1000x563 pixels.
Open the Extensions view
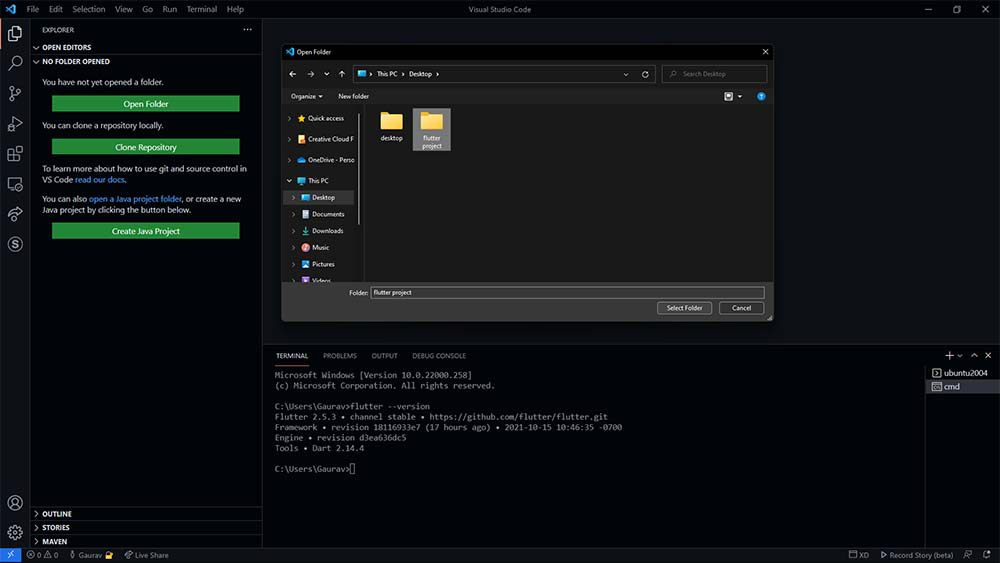[15, 154]
